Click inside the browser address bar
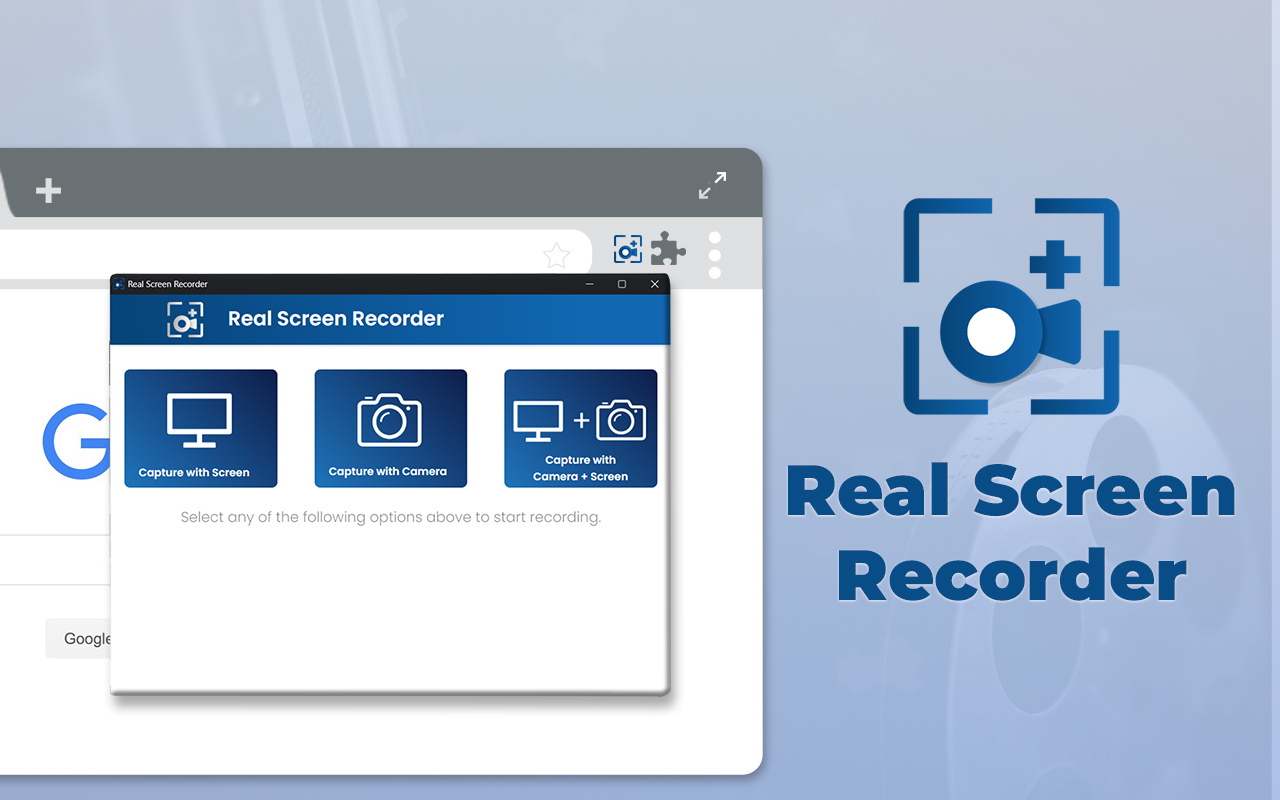 point(300,253)
